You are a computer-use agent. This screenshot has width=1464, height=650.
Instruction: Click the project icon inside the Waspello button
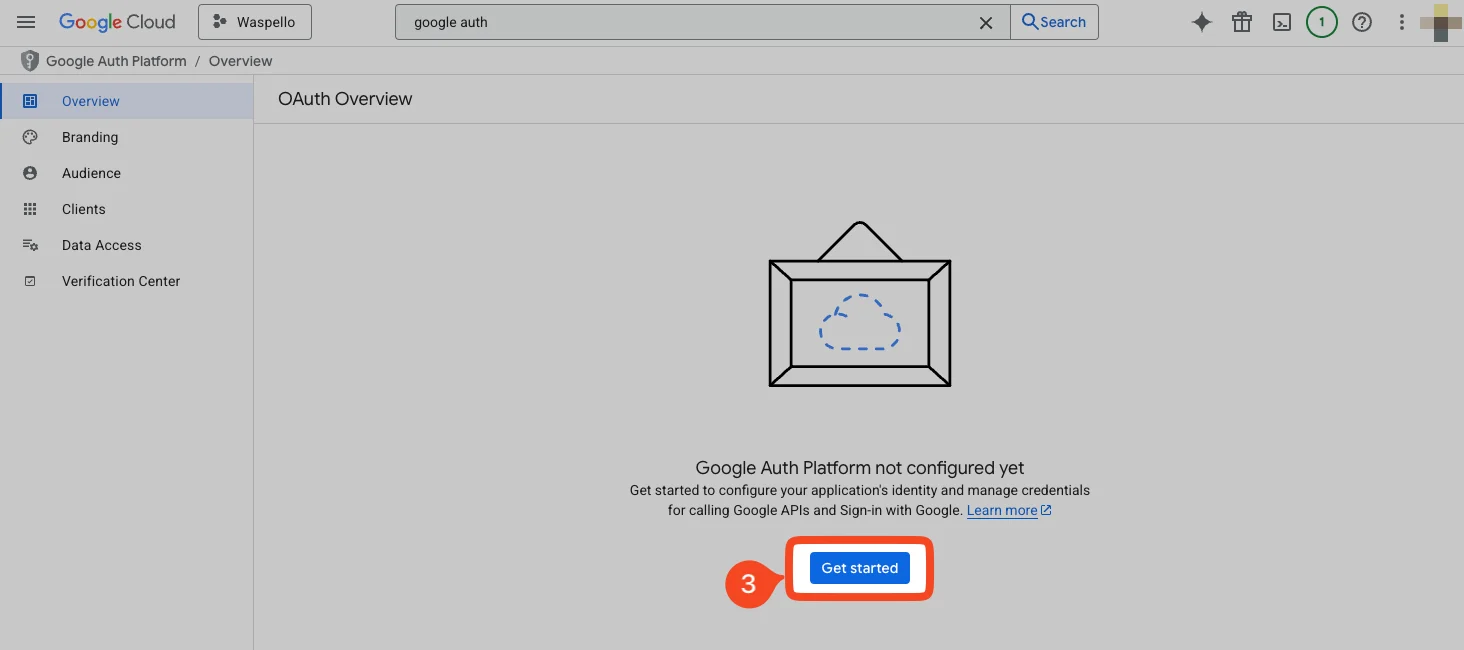[x=219, y=22]
